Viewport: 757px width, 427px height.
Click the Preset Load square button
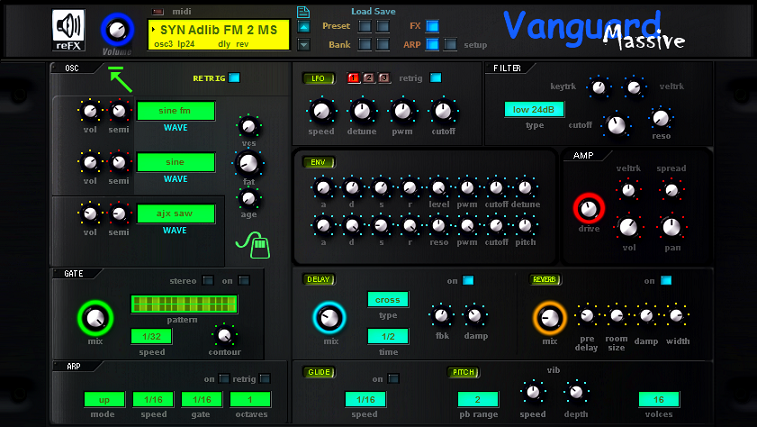click(364, 26)
